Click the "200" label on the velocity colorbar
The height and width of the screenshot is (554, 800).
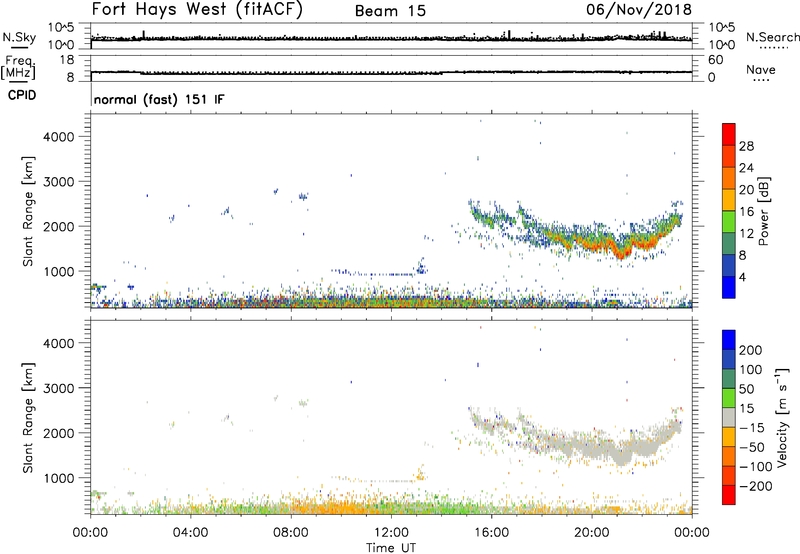pos(751,350)
